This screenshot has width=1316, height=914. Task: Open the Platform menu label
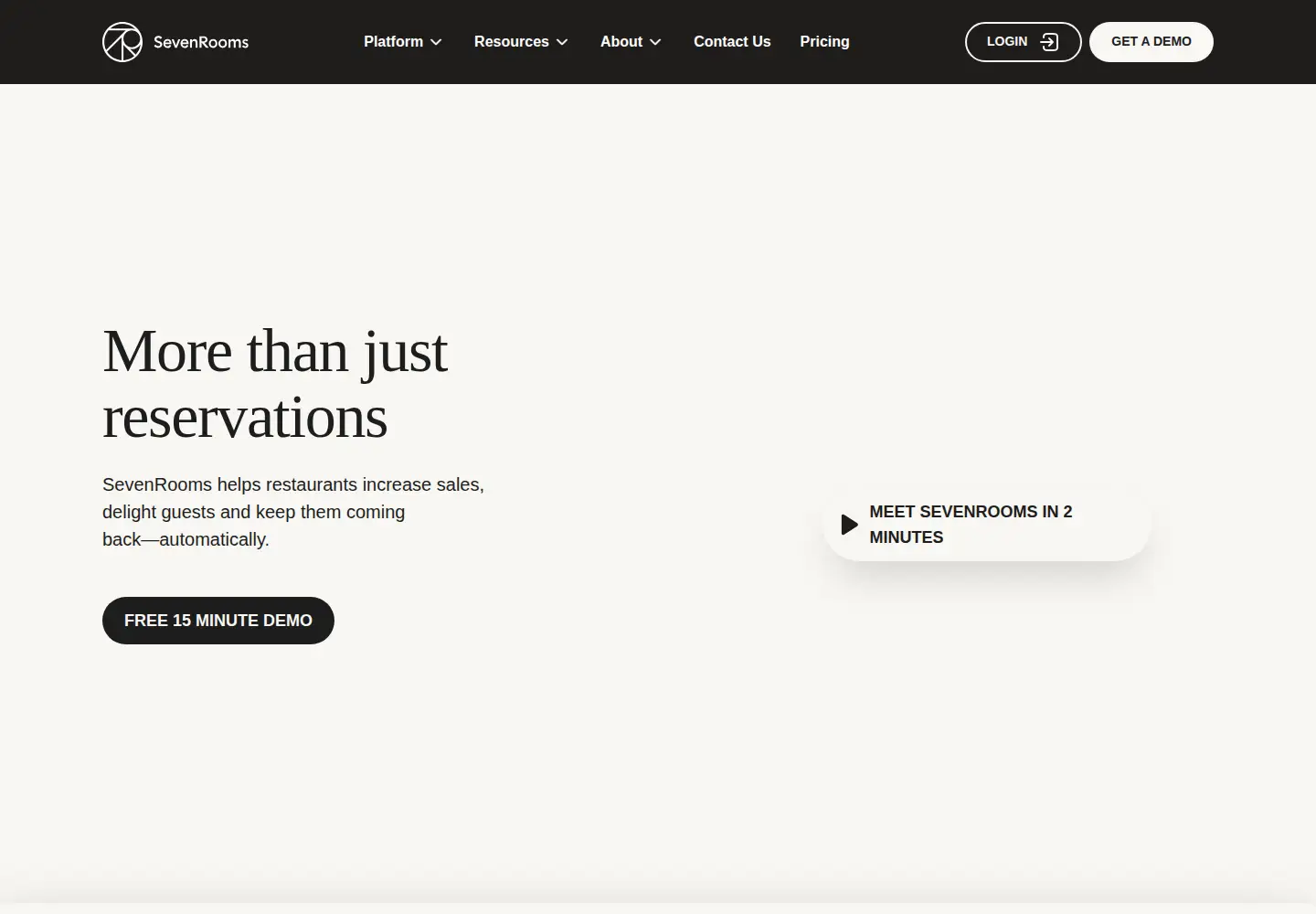pos(393,42)
